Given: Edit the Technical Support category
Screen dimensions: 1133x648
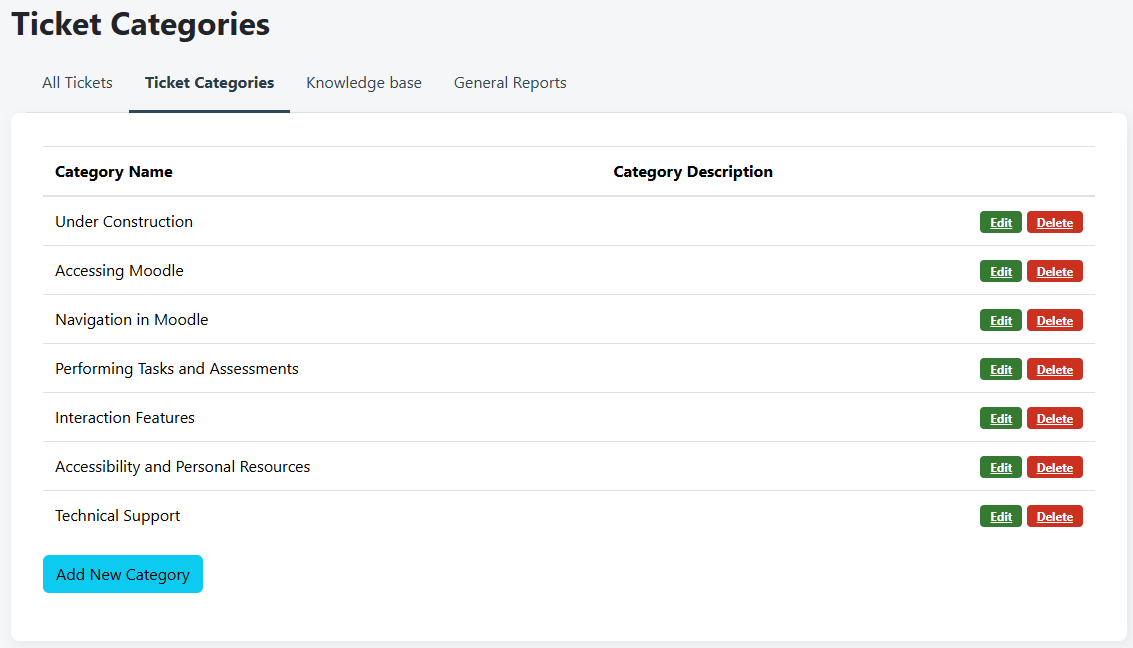Looking at the screenshot, I should pos(1000,517).
